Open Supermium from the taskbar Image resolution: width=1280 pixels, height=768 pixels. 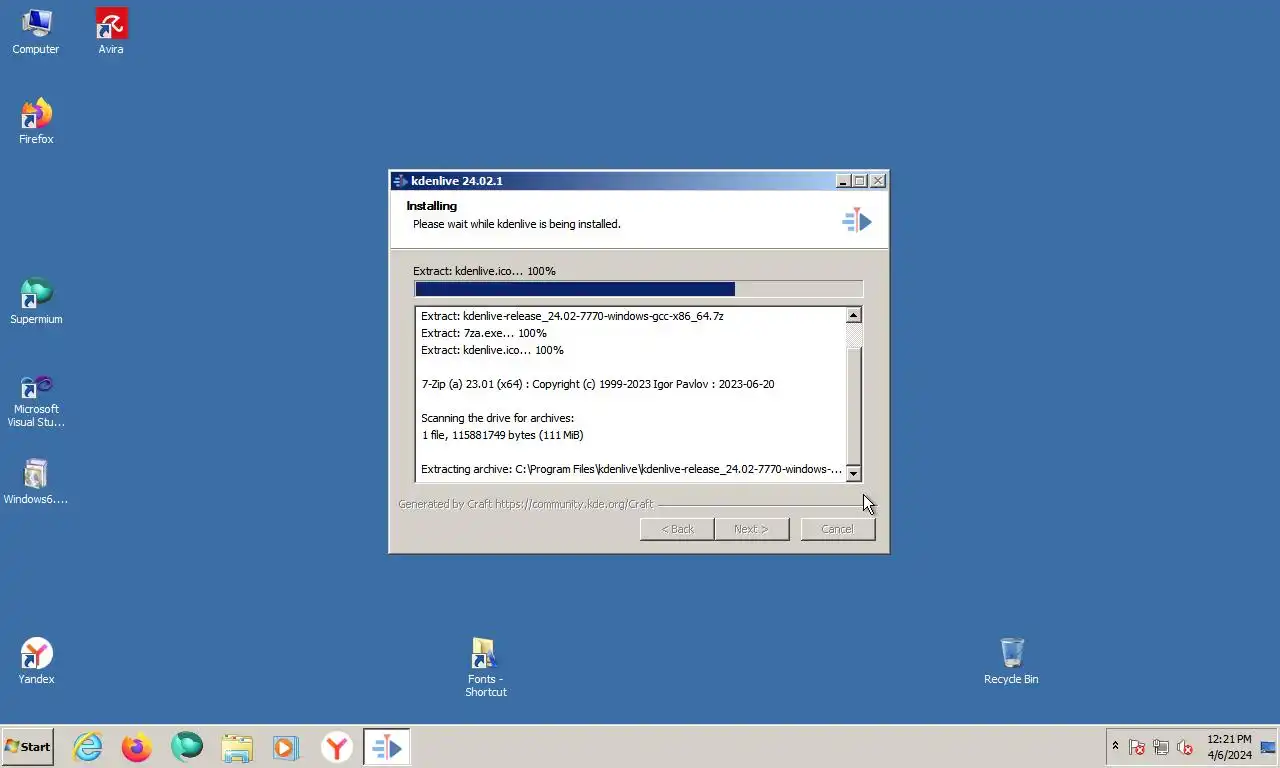click(x=187, y=747)
